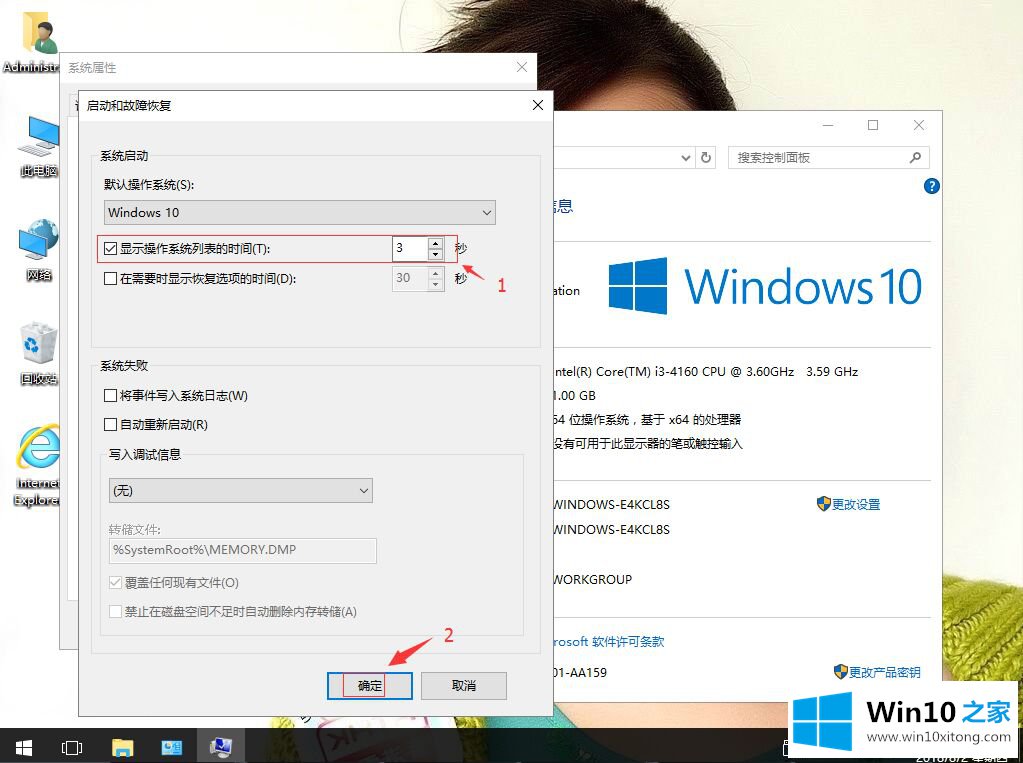Select the System Properties taskbar item
This screenshot has width=1023, height=763.
pyautogui.click(x=221, y=747)
